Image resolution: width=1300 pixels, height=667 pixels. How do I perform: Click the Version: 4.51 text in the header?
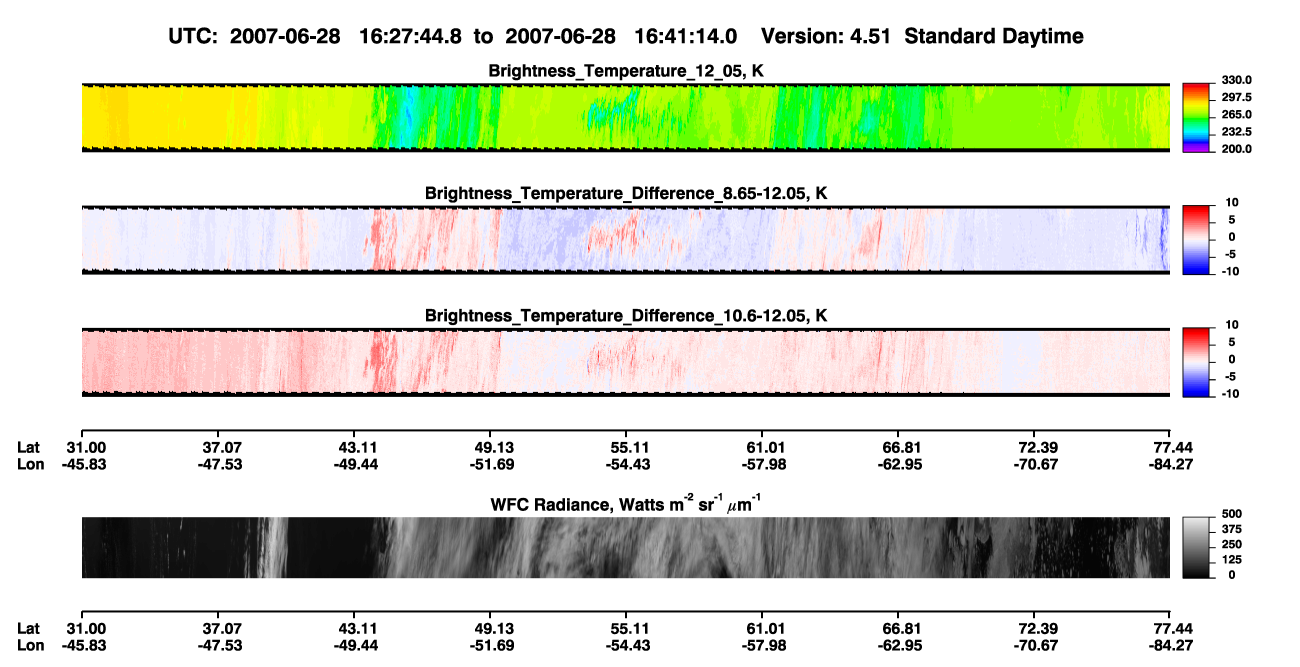pos(826,37)
